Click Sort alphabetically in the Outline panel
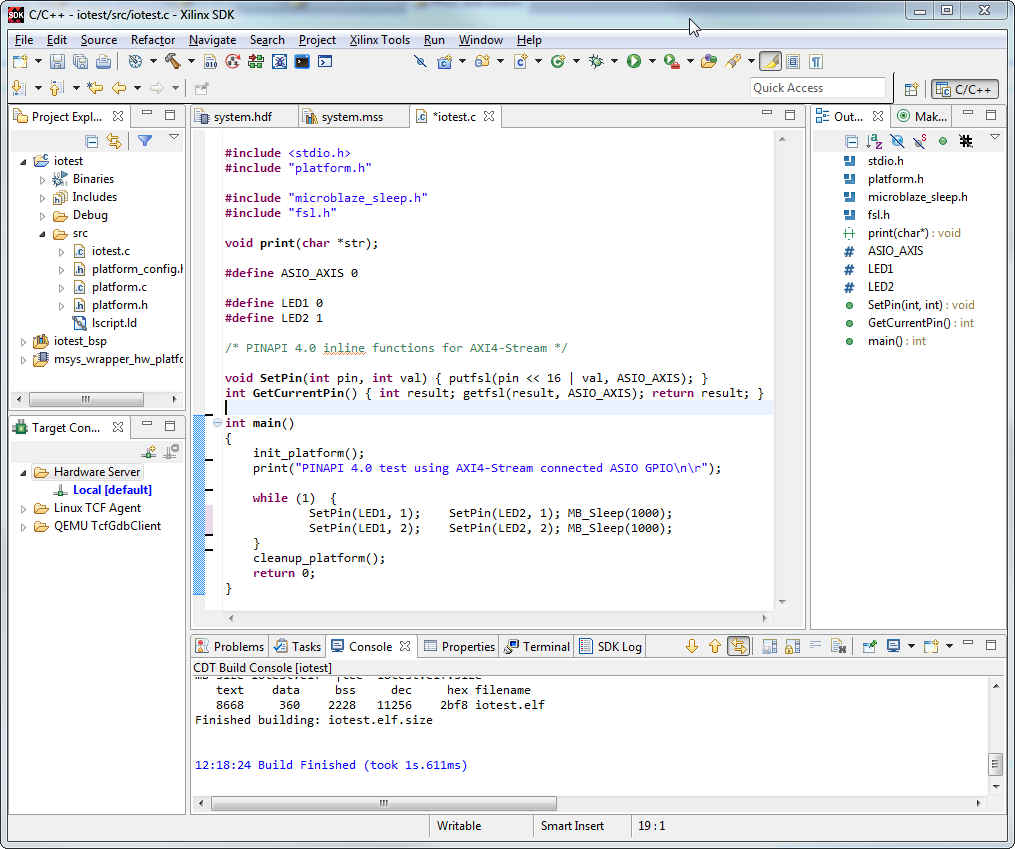 click(875, 141)
